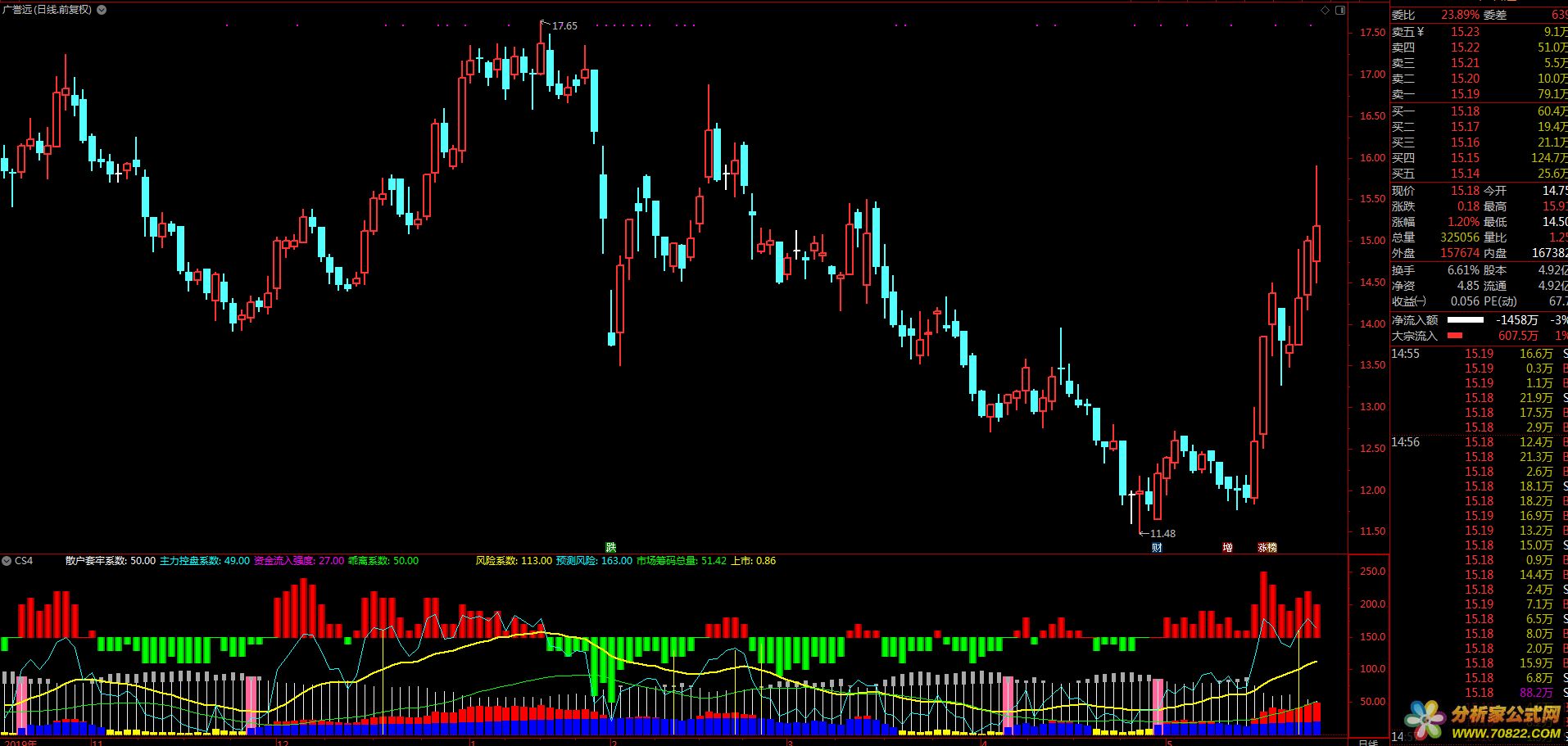Screen dimensions: 1568x746
Task: Click the red 大宗流入 bar
Action: pyautogui.click(x=1455, y=336)
